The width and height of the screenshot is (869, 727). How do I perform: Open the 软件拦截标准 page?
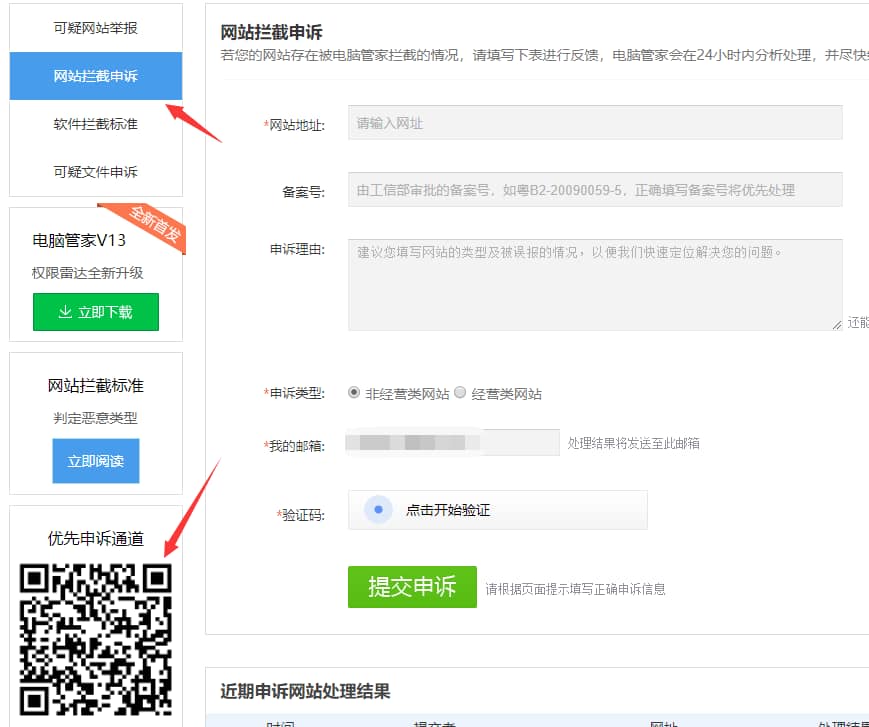coord(95,124)
